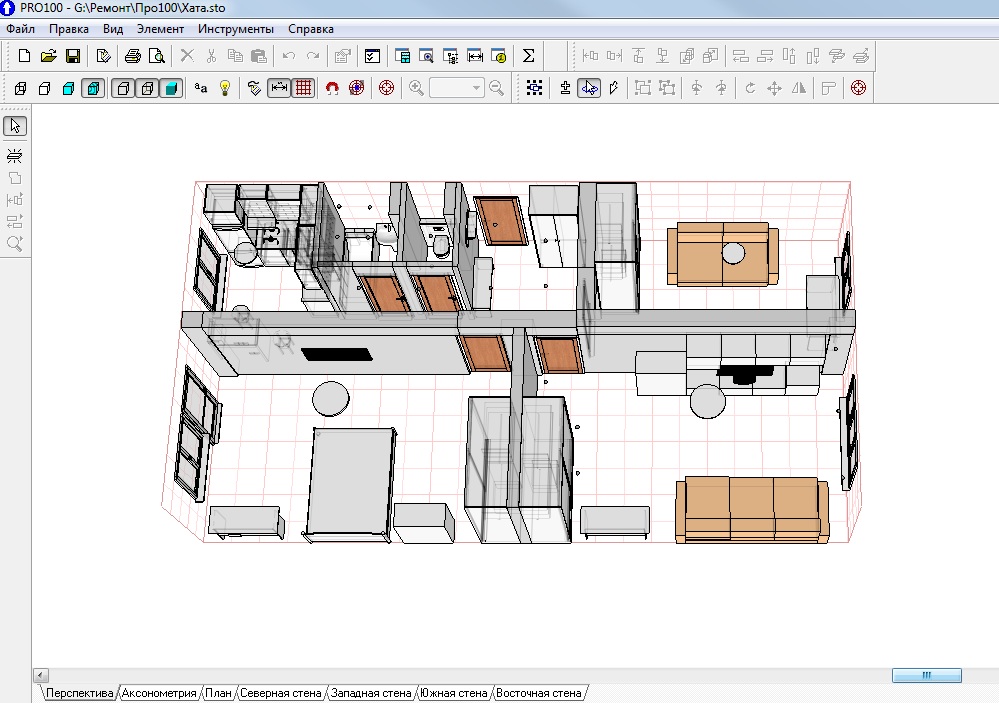999x703 pixels.
Task: Open the Вид menu
Action: (x=113, y=29)
